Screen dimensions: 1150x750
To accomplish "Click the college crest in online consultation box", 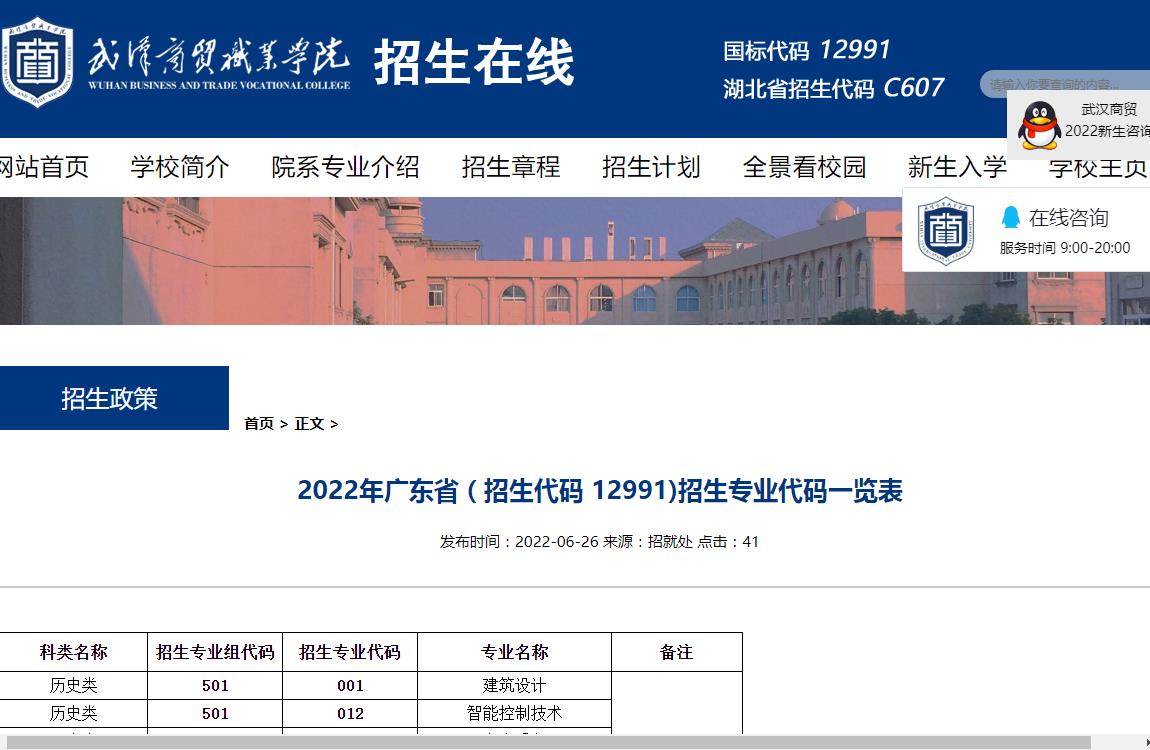I will pos(945,230).
